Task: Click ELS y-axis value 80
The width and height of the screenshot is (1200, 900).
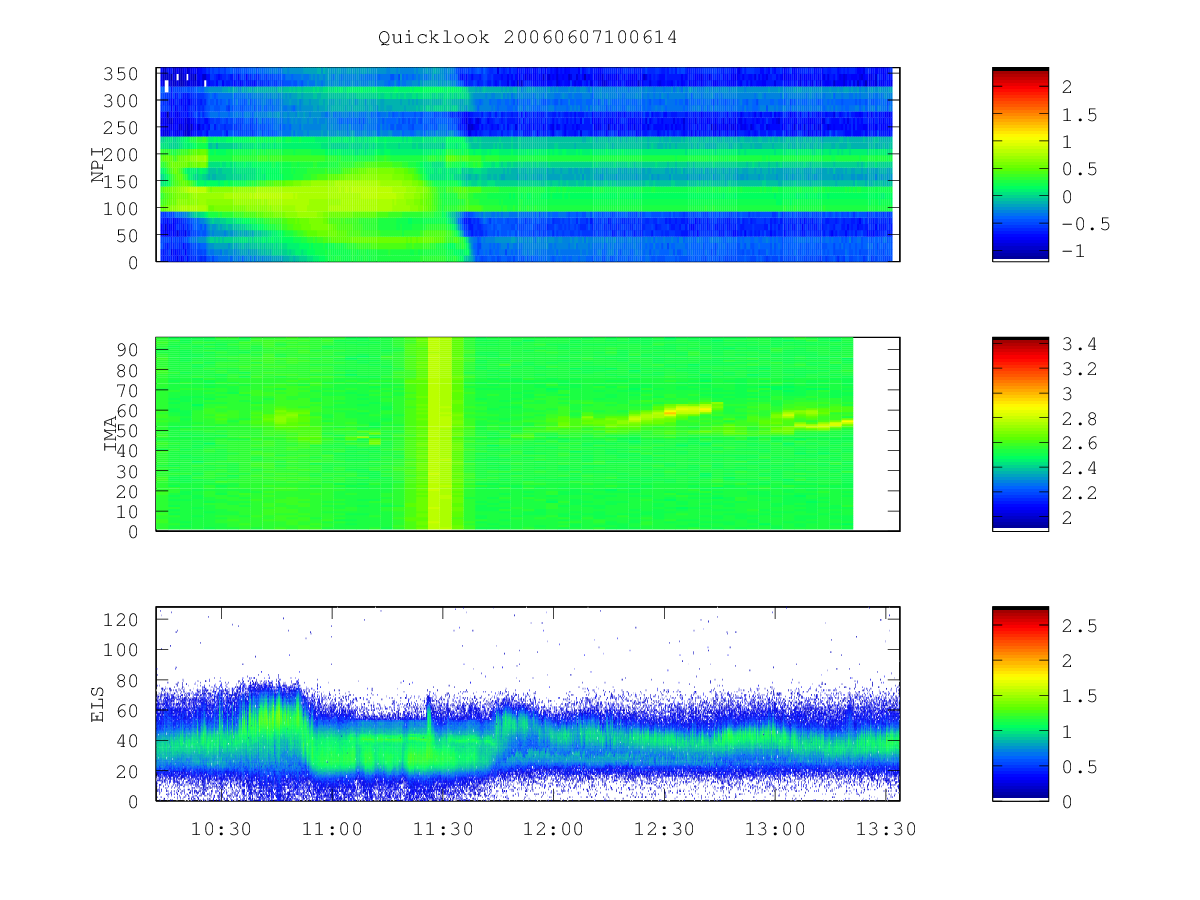Action: point(129,680)
